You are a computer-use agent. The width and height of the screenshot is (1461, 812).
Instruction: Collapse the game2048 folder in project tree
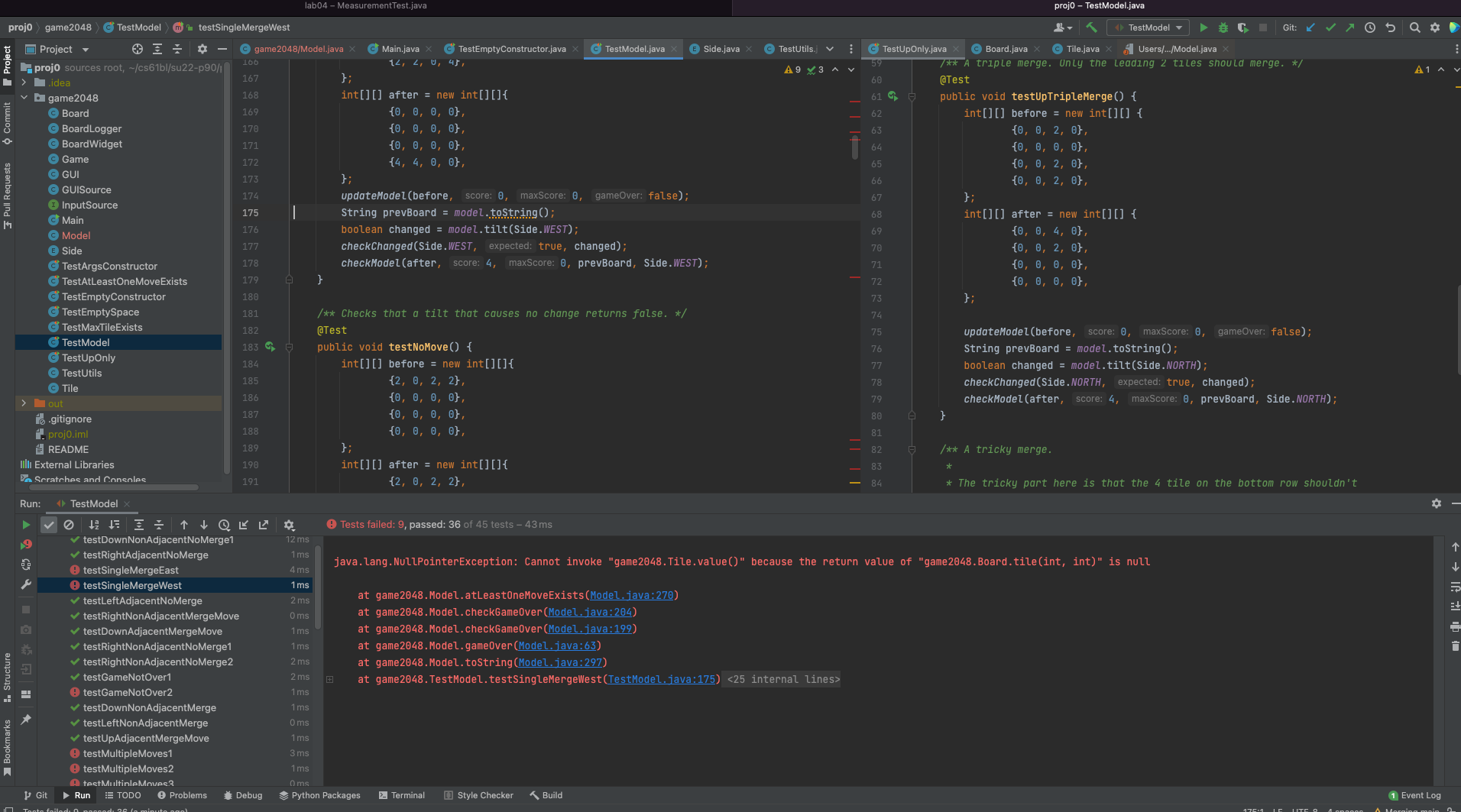(x=24, y=98)
